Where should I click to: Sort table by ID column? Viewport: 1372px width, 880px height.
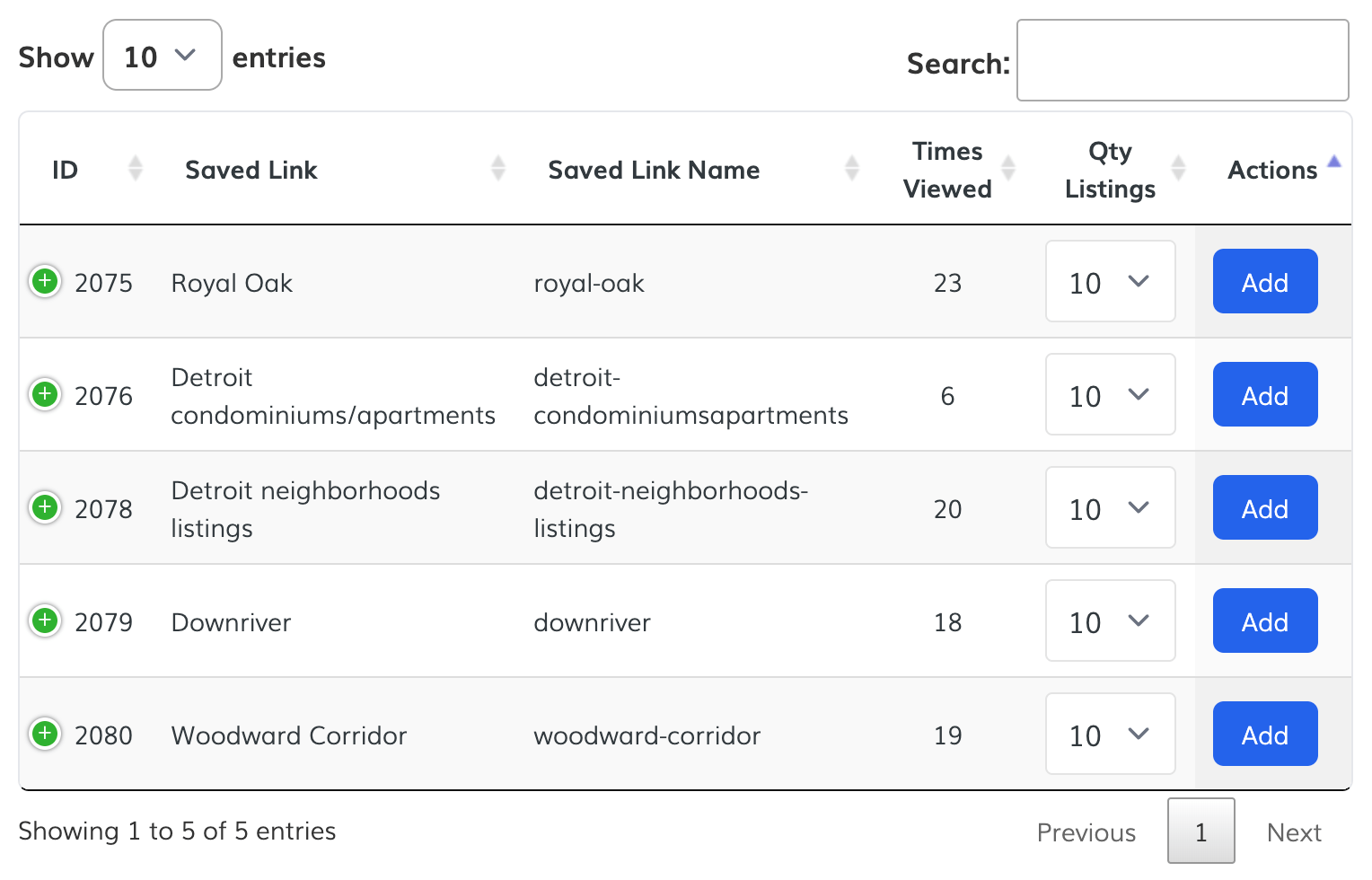[x=65, y=170]
